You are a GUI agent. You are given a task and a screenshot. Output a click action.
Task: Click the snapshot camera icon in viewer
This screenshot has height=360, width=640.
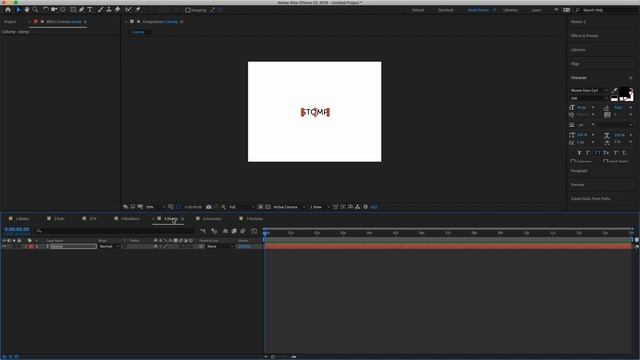point(209,207)
